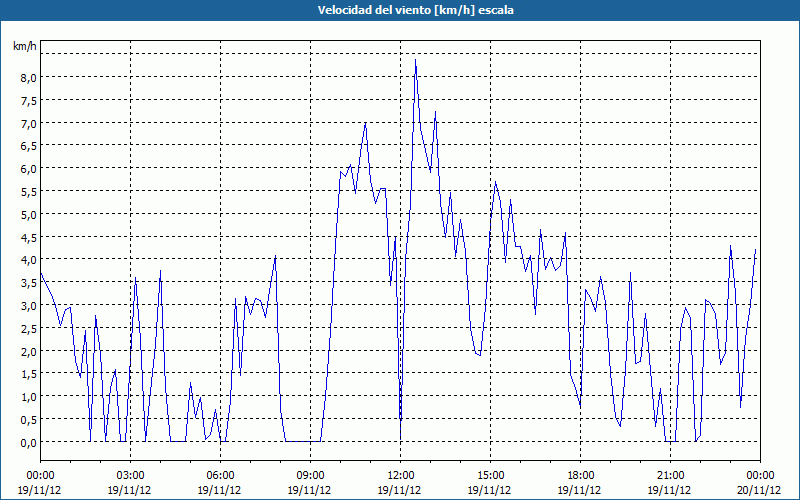Viewport: 800px width, 500px height.
Task: Click the highest peak of the wind line
Action: (x=415, y=60)
